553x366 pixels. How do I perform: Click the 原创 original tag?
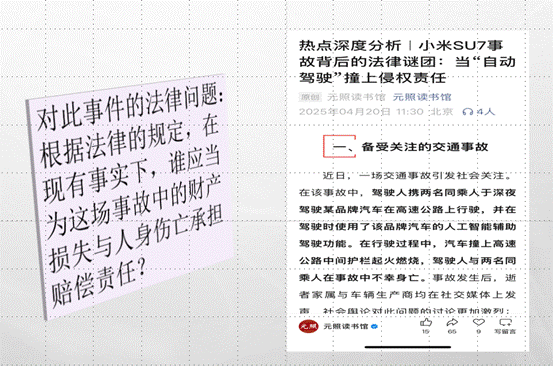pos(310,97)
